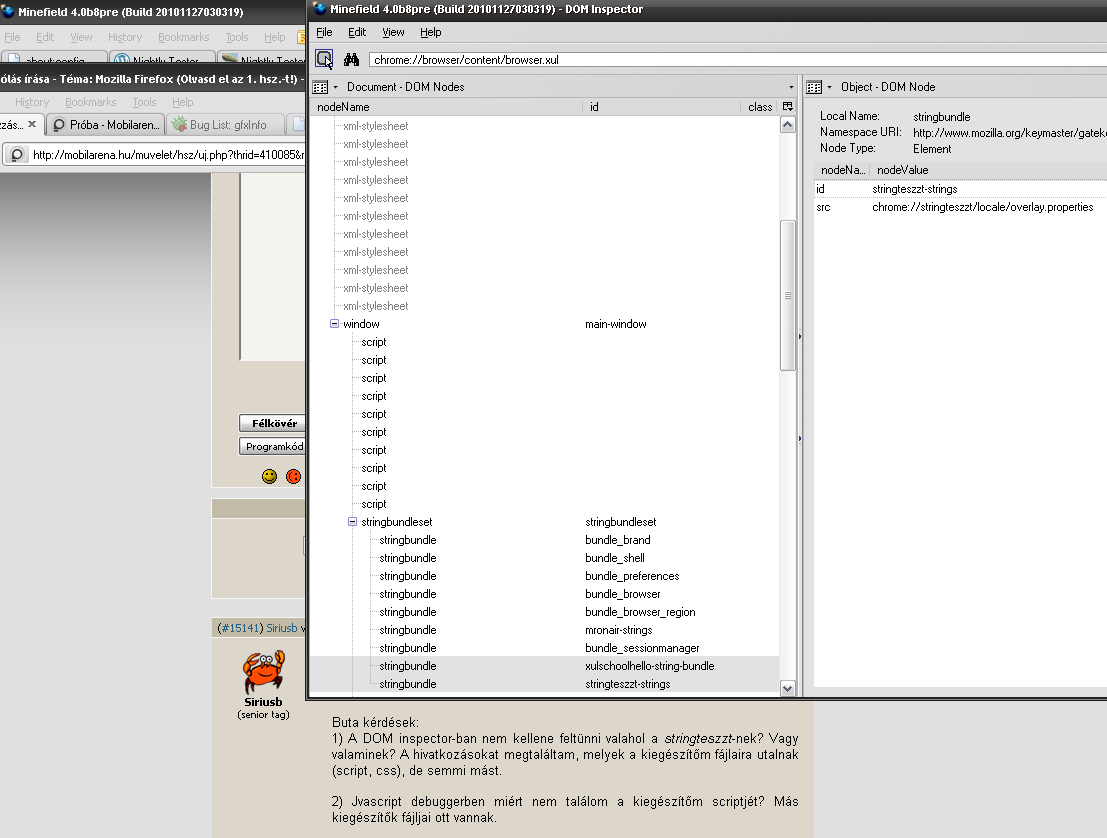The image size is (1107, 838).
Task: Select stringbundle row bundle_shell
Action: coord(544,558)
